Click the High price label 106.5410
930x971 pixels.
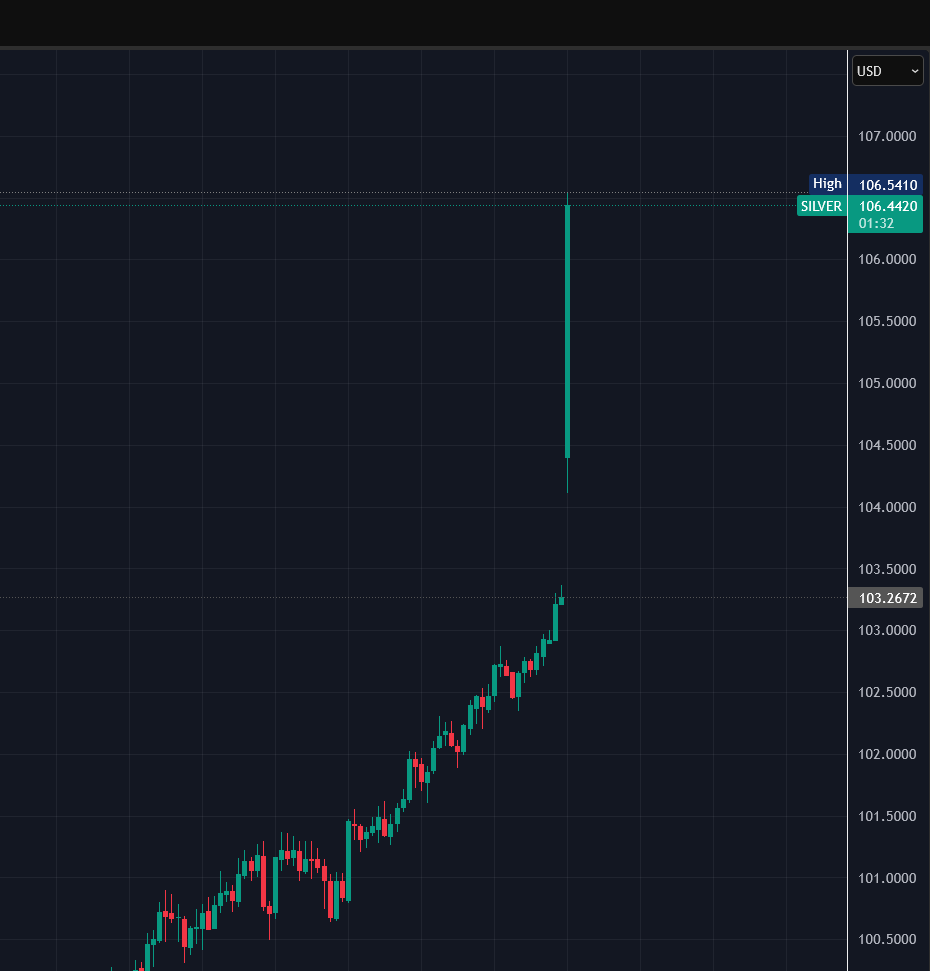pos(887,185)
